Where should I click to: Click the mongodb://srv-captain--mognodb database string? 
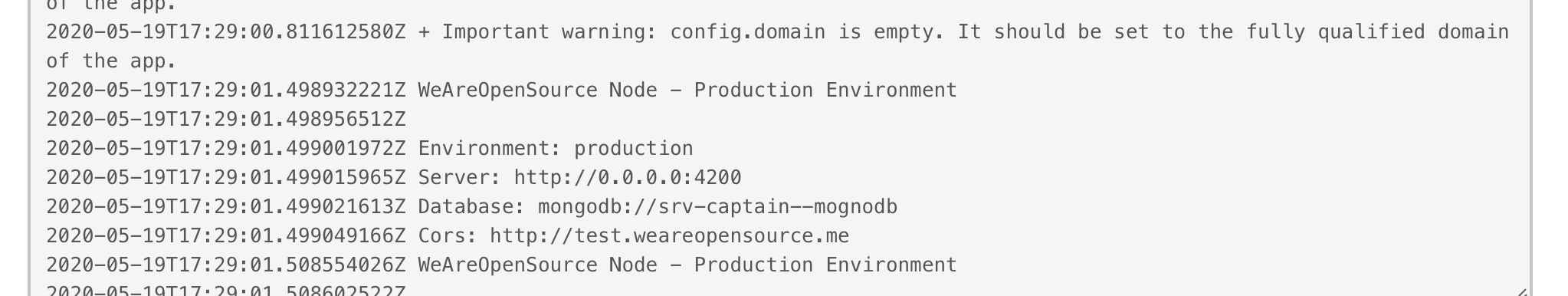(717, 207)
